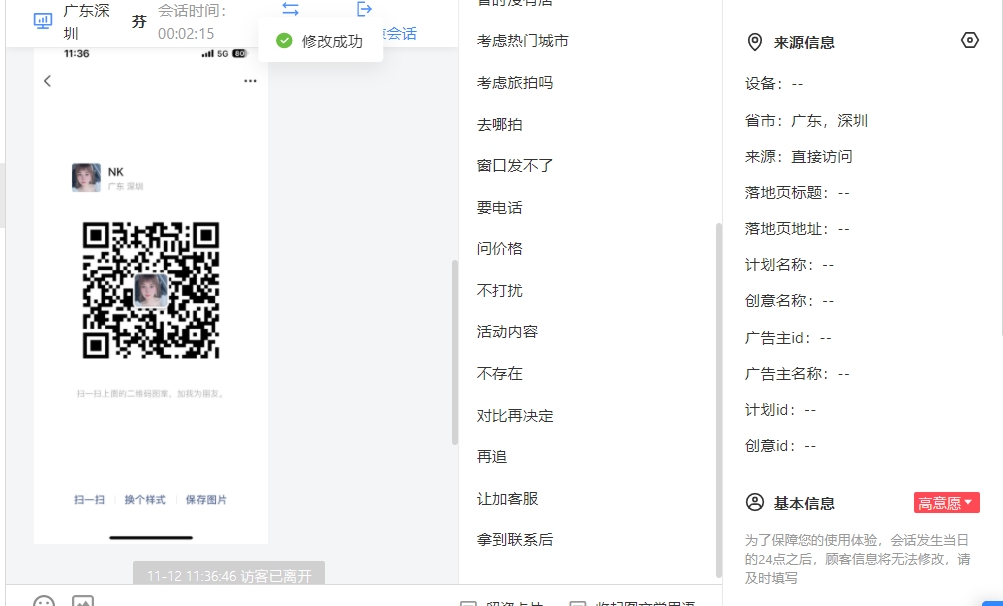Select quick reply 考虑旅拍吗
1003x606 pixels.
coord(515,83)
